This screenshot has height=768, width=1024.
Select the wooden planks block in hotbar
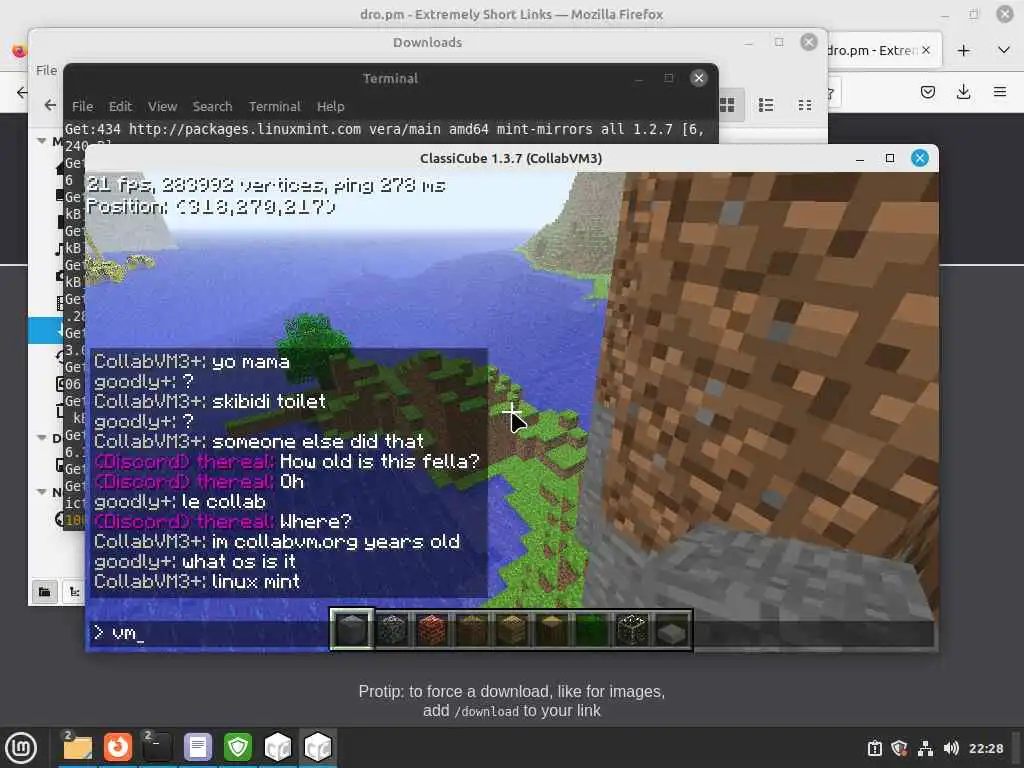point(513,630)
